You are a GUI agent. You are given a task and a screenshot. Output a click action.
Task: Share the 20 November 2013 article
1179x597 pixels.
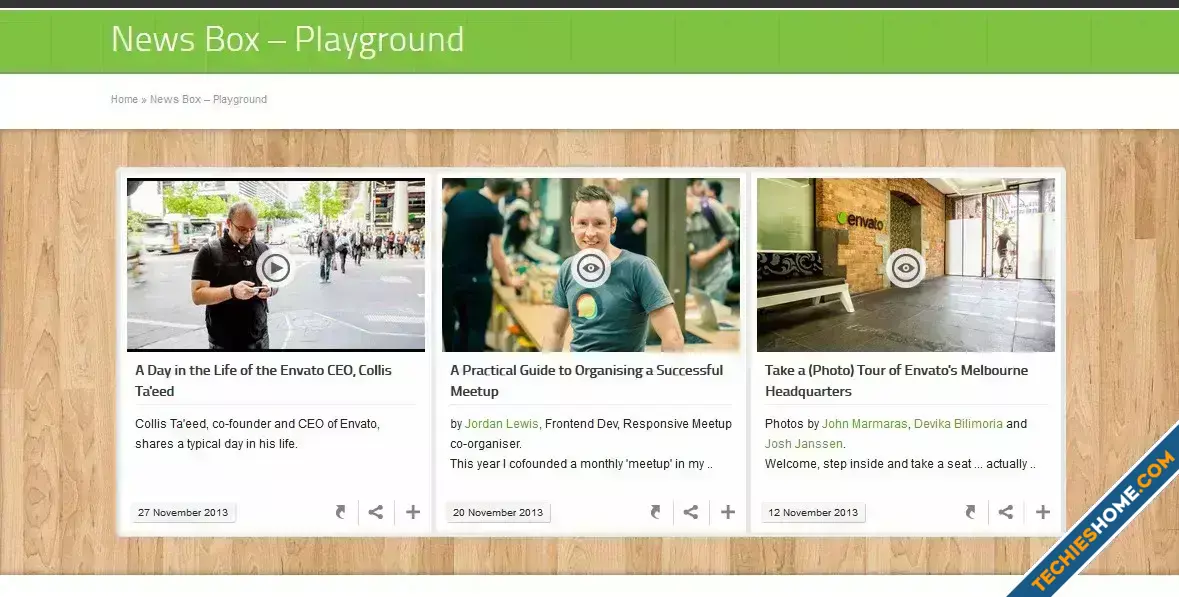pos(691,512)
